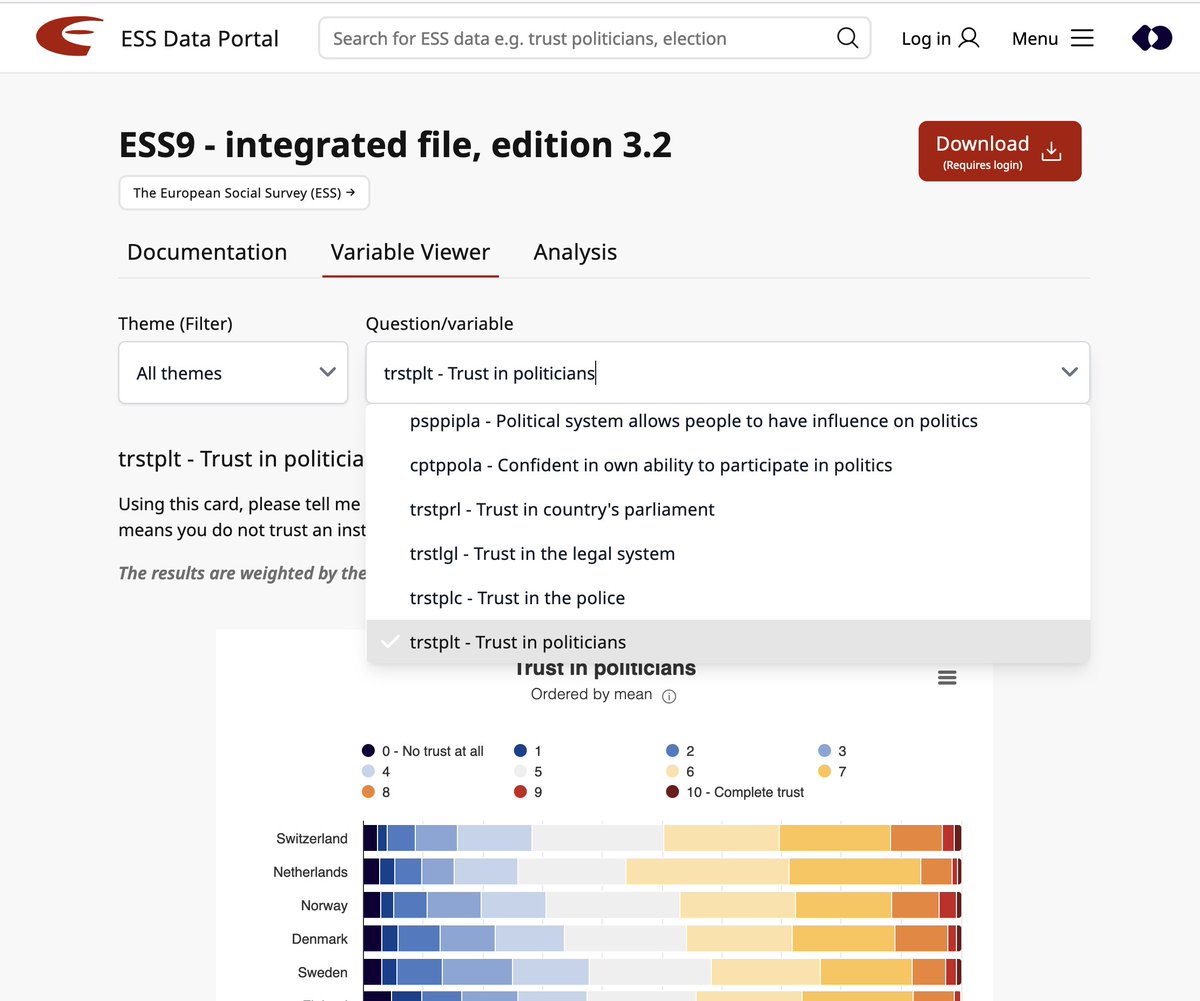Select psppipla - Political system allows influence
Viewport: 1200px width, 1001px height.
728,421
